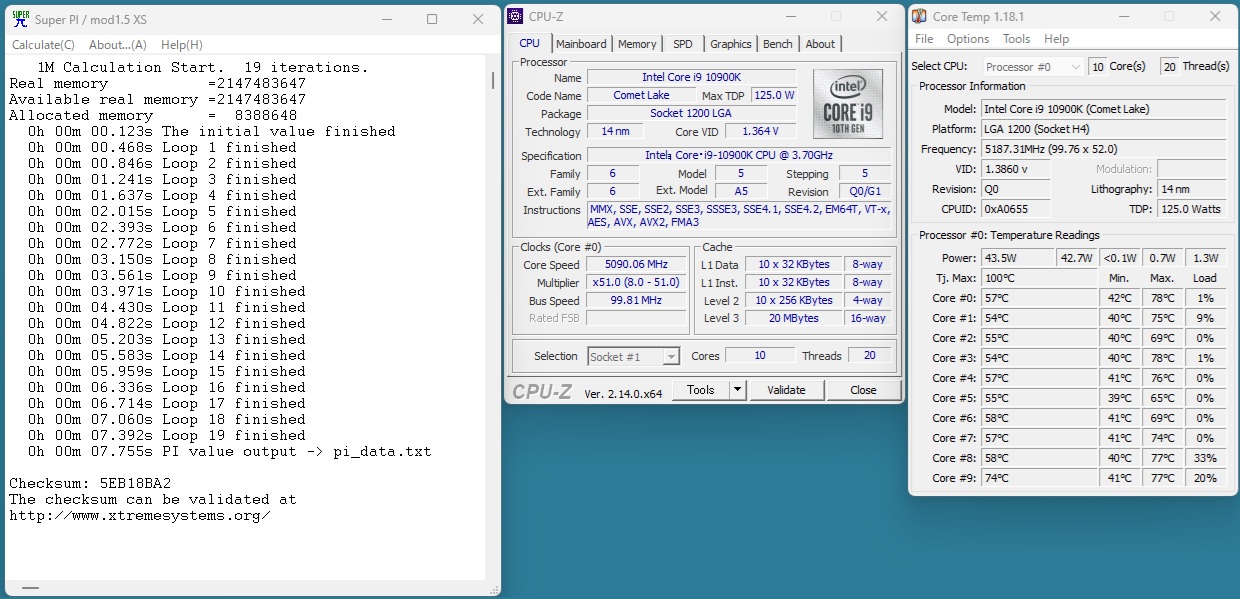
Task: Open the Calculate(C) menu in Super PI
Action: pyautogui.click(x=43, y=45)
